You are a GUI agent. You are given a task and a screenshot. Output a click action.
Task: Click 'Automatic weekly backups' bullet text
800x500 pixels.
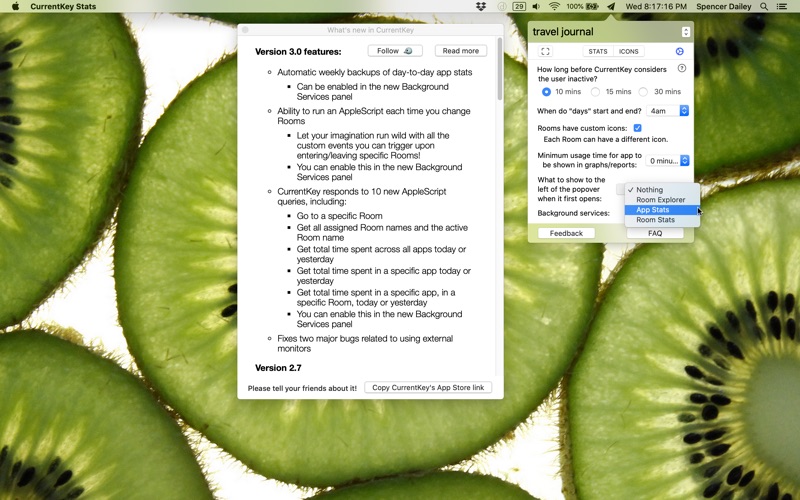374,72
